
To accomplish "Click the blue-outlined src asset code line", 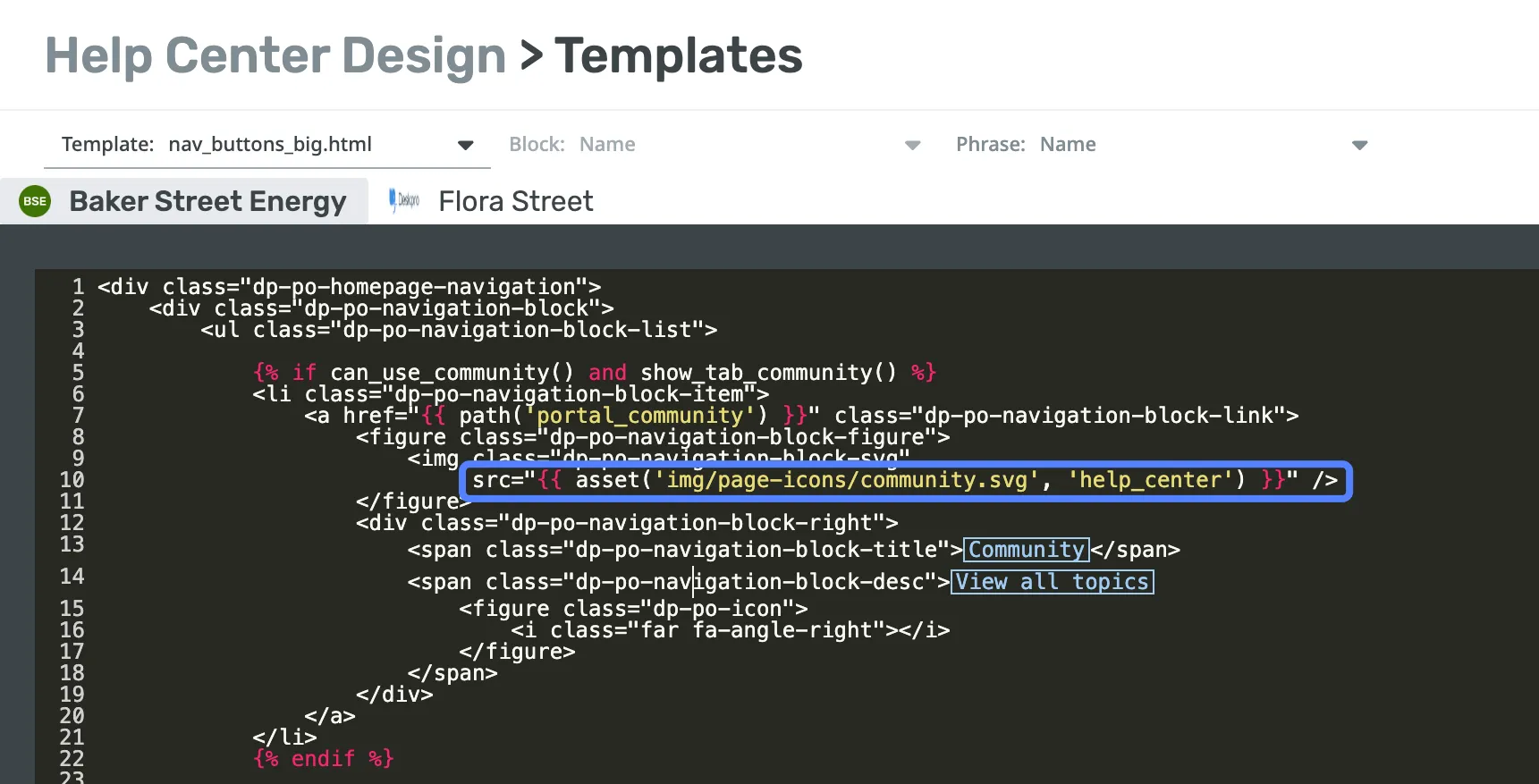I will pos(904,481).
